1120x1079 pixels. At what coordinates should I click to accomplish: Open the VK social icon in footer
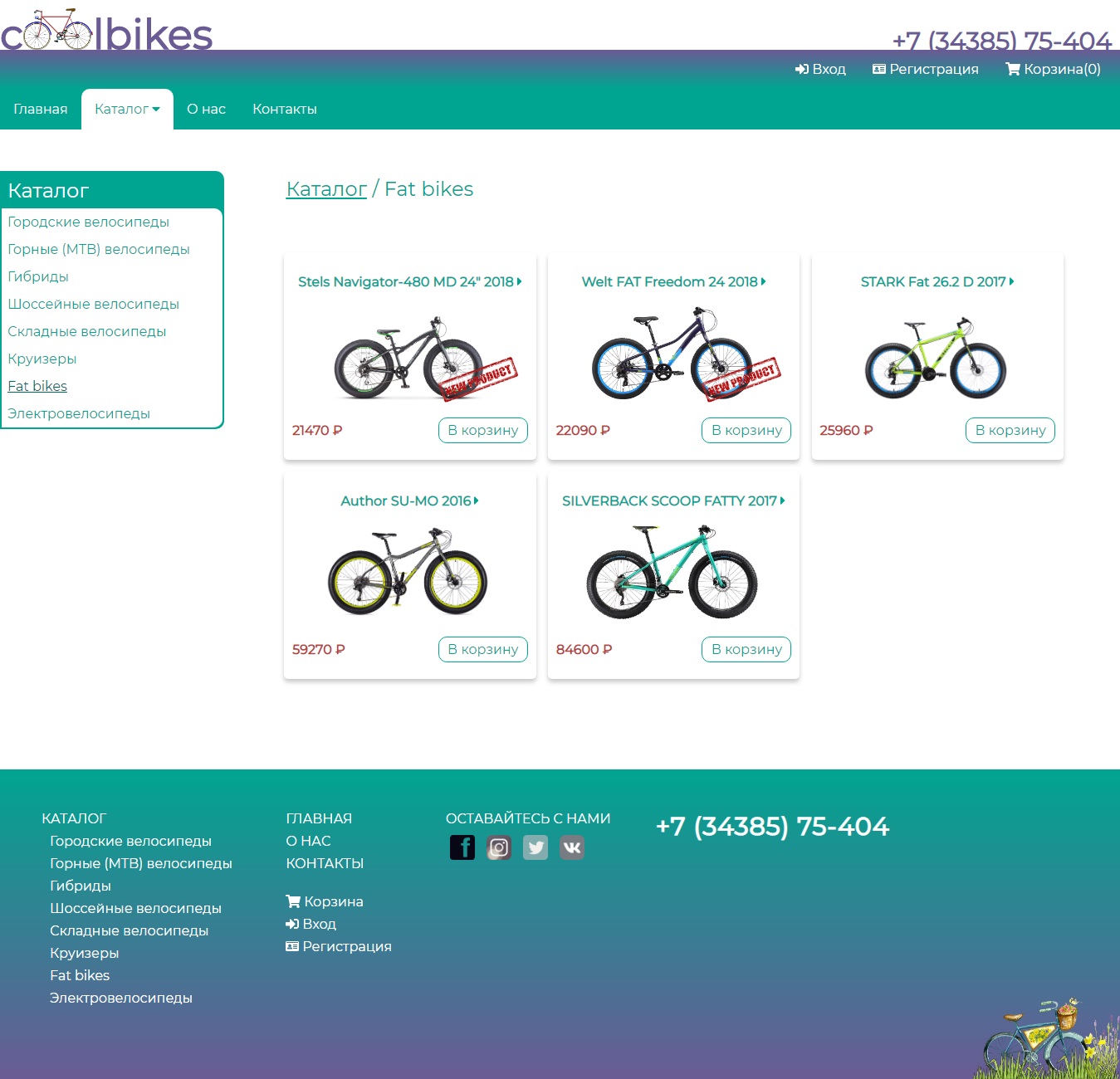click(x=572, y=847)
